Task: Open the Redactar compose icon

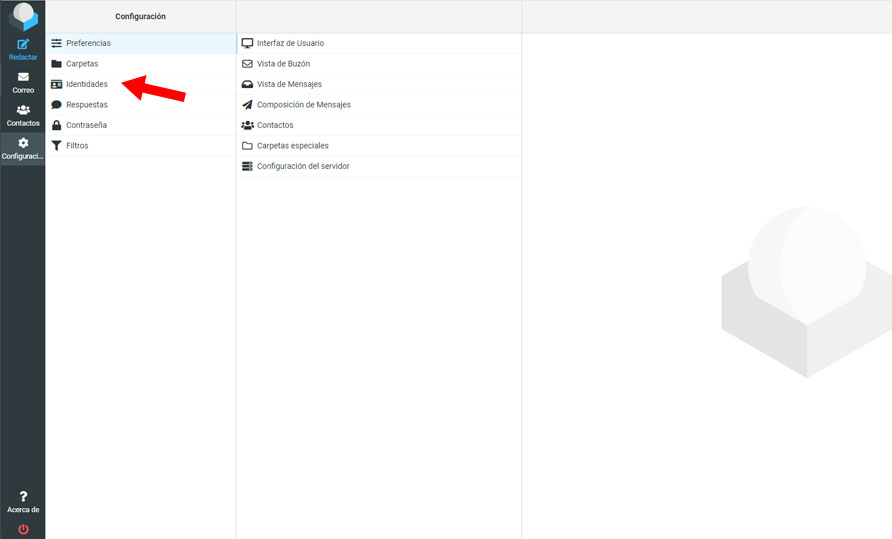Action: [x=23, y=44]
